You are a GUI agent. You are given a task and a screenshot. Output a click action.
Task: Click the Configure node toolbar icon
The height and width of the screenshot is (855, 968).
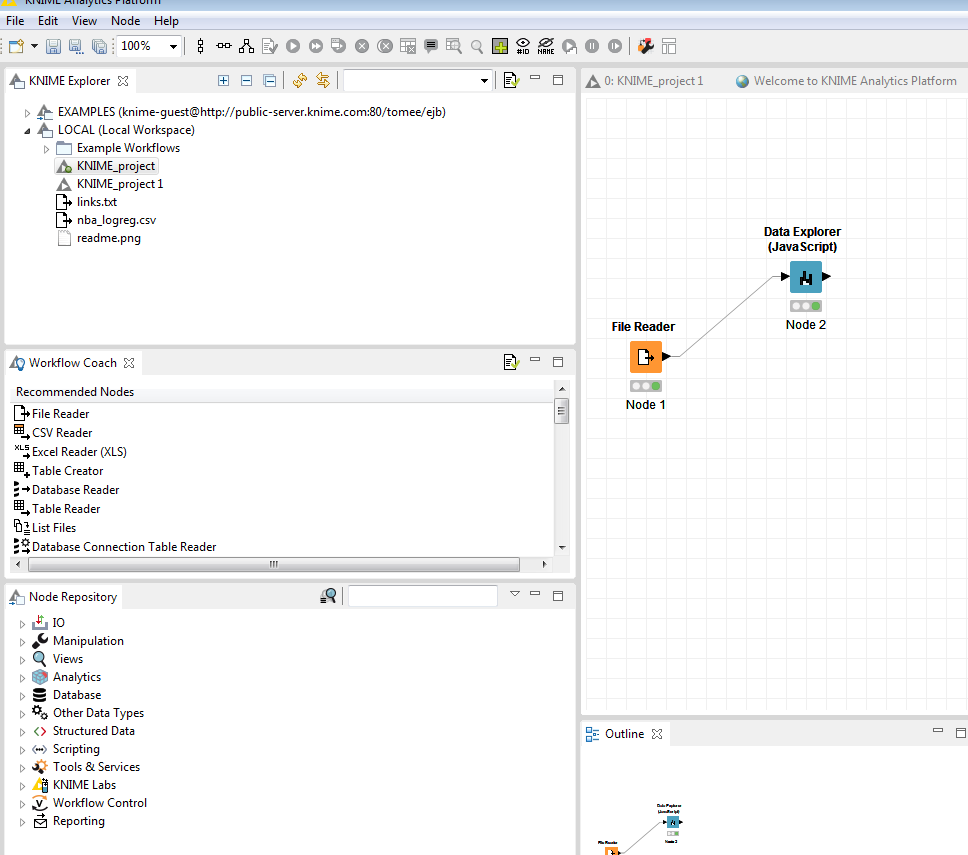pos(270,46)
